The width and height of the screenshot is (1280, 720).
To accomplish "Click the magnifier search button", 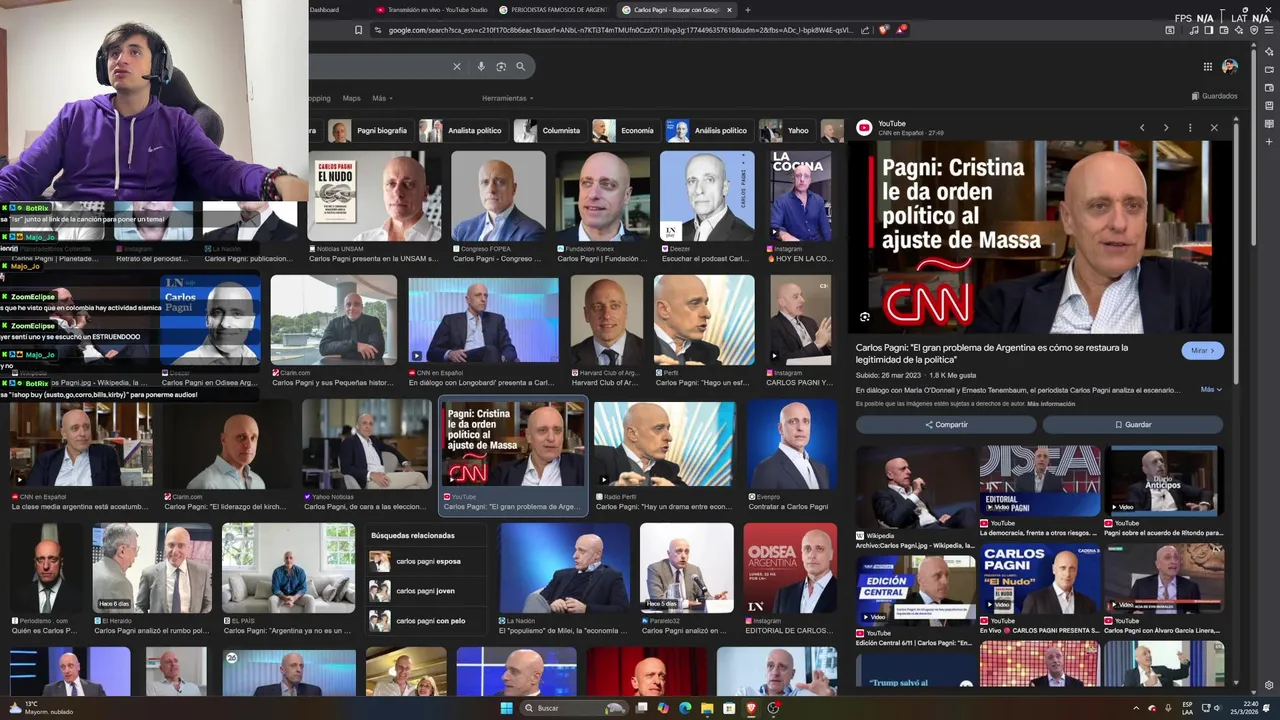I will coord(520,67).
